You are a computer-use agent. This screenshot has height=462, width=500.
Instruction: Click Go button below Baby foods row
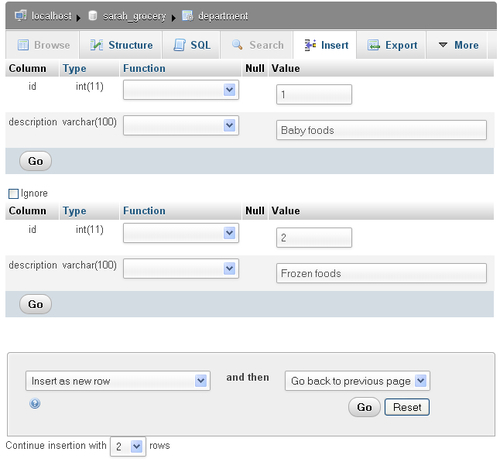(x=35, y=161)
